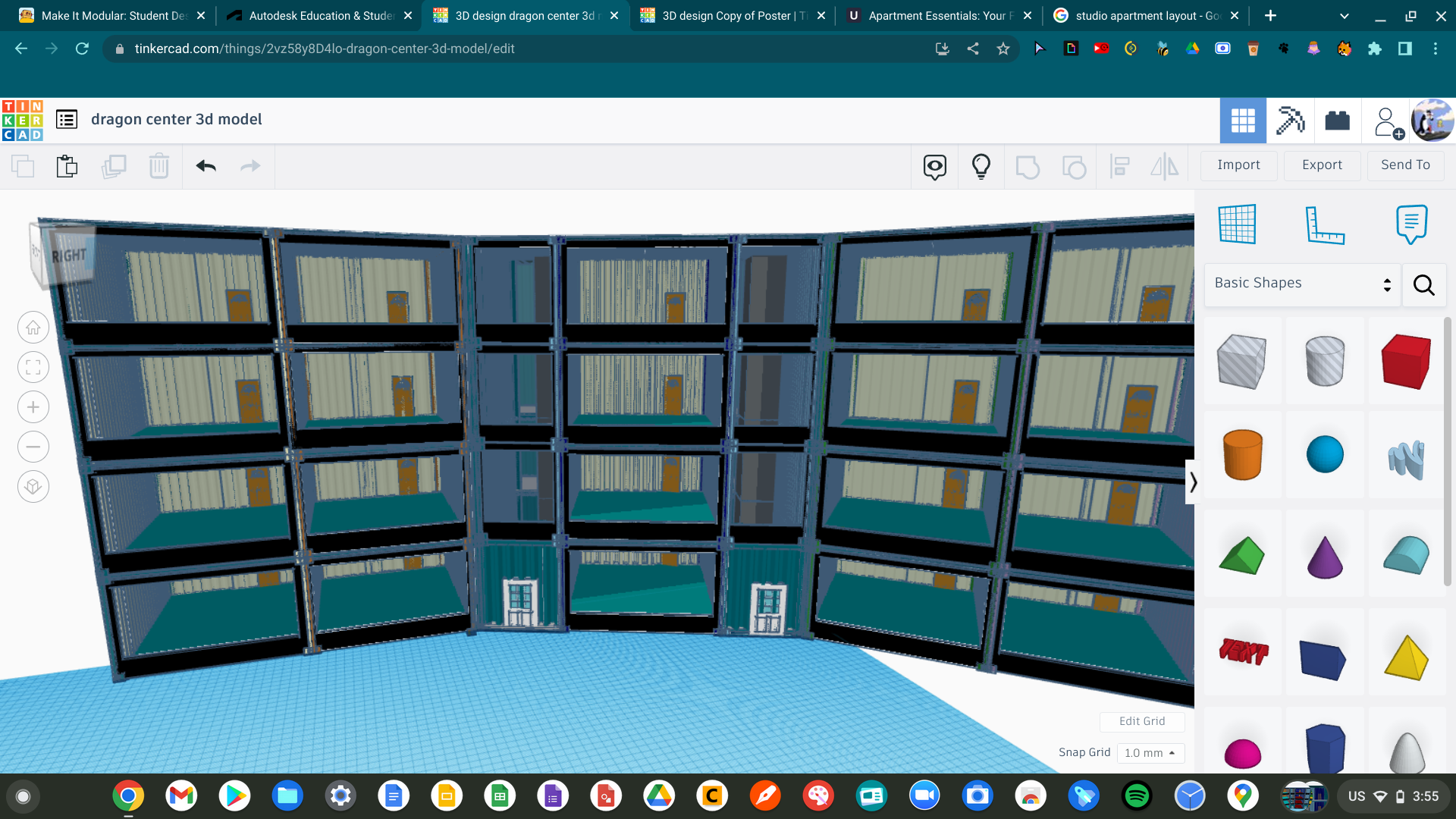This screenshot has height=819, width=1456.
Task: Click the Home view icon
Action: pos(33,327)
